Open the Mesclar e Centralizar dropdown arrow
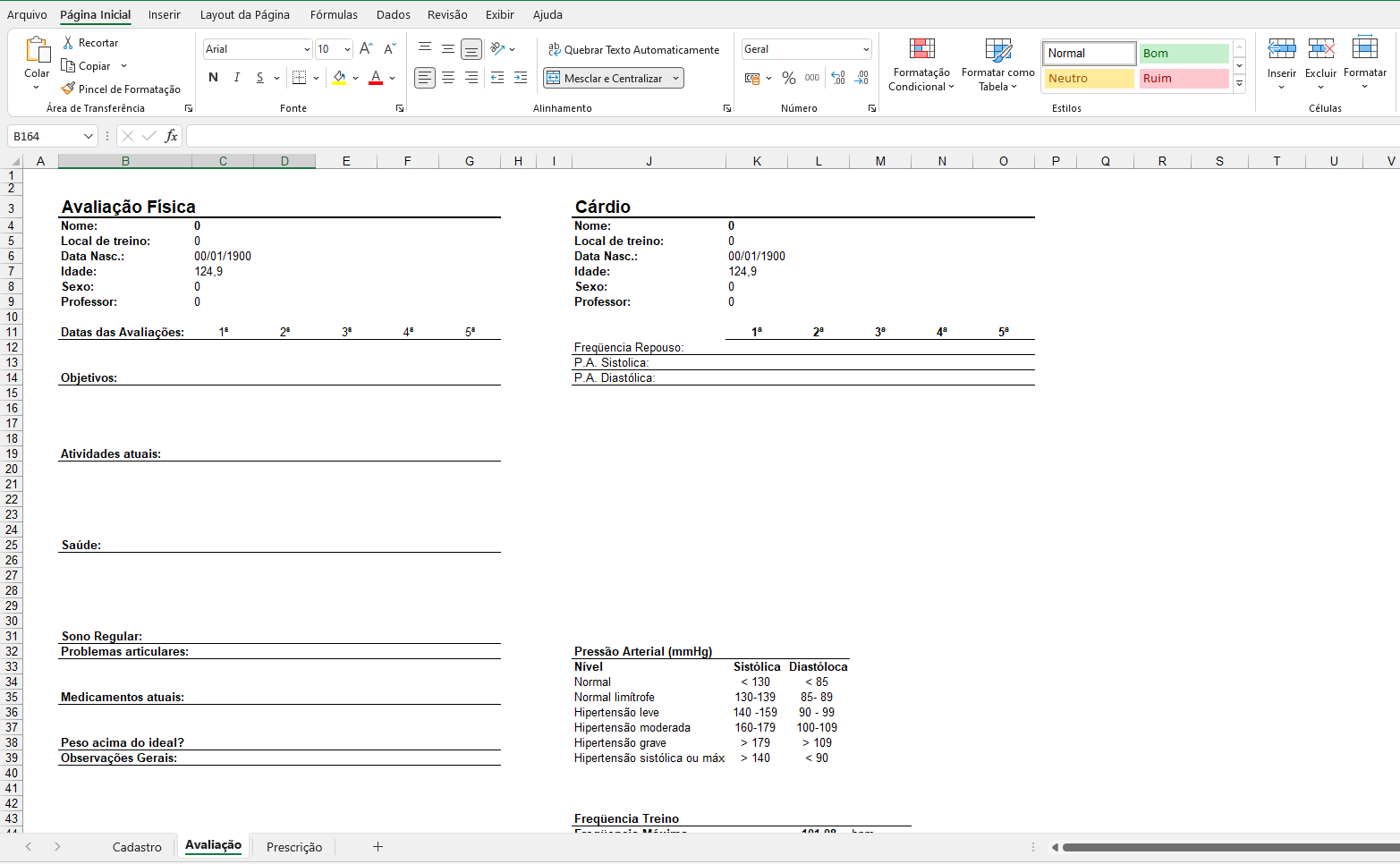The width and height of the screenshot is (1400, 864). (x=675, y=79)
